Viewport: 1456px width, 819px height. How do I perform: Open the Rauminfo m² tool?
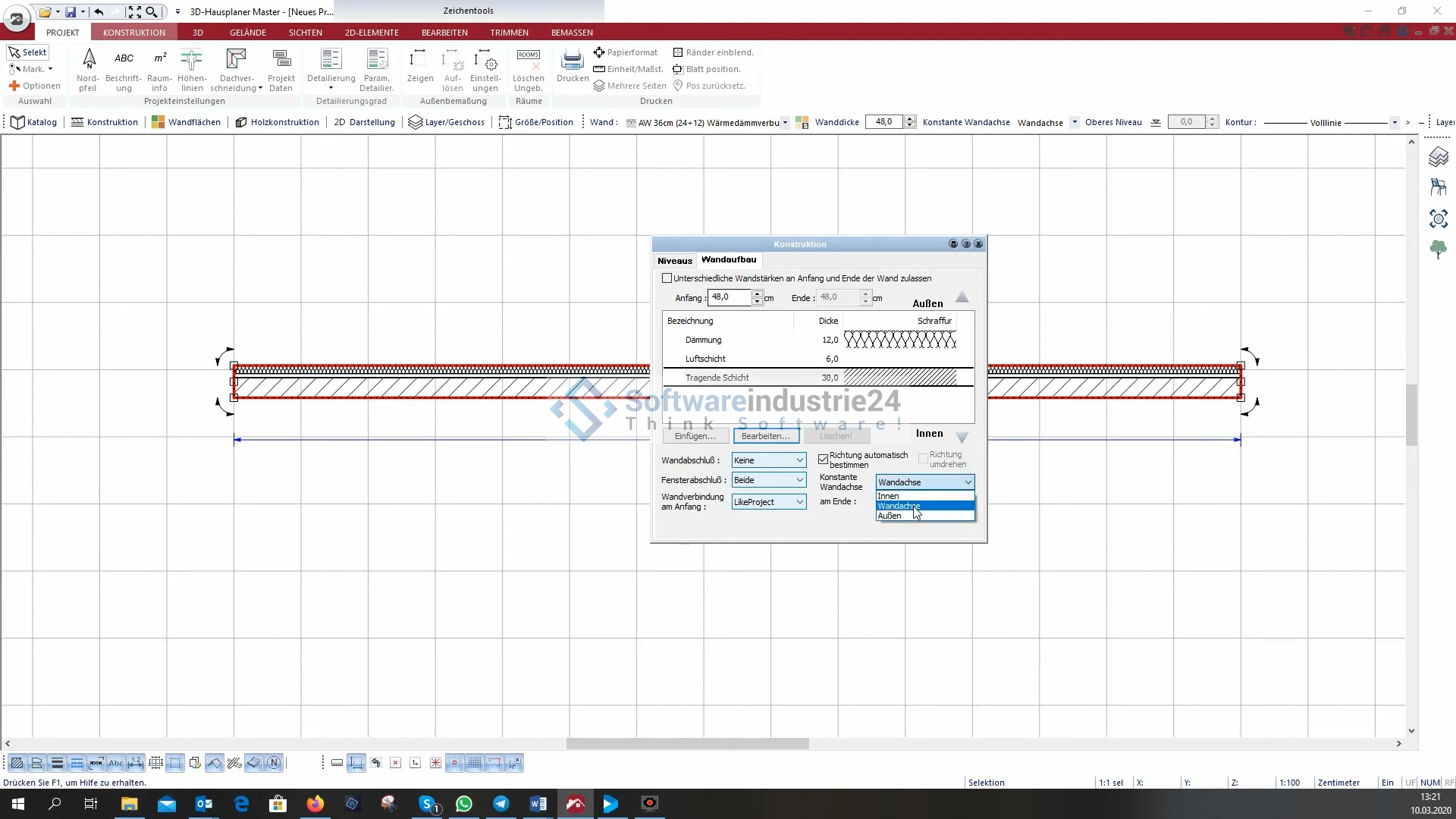tap(159, 59)
